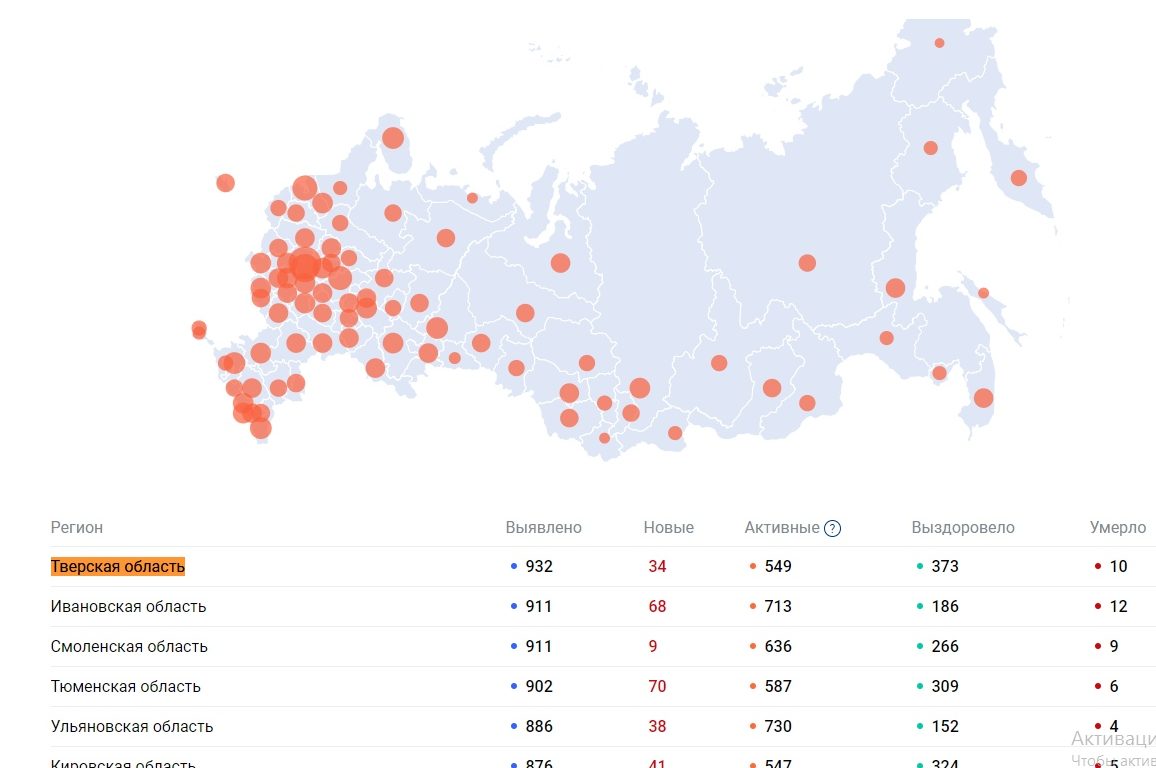Viewport: 1156px width, 768px height.
Task: Select the largest bubble over Moscow region
Action: click(305, 267)
